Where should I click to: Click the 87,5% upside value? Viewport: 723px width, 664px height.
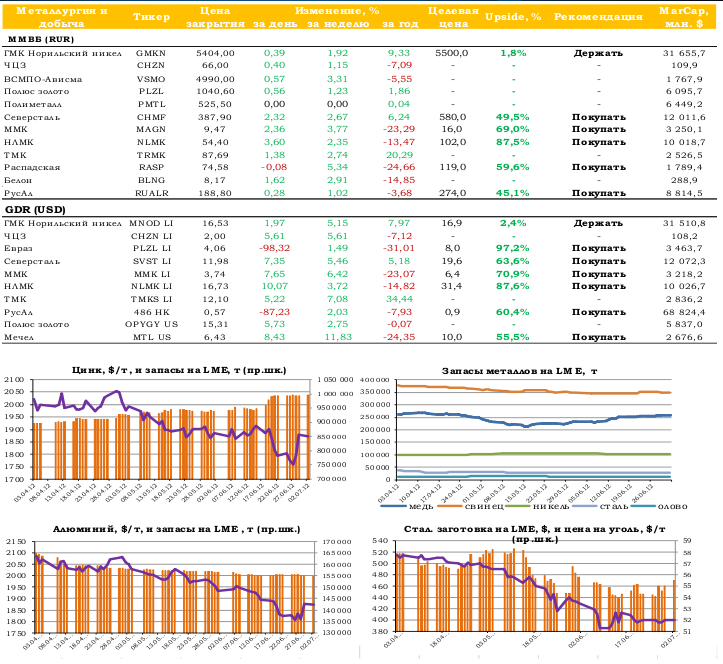coord(512,142)
